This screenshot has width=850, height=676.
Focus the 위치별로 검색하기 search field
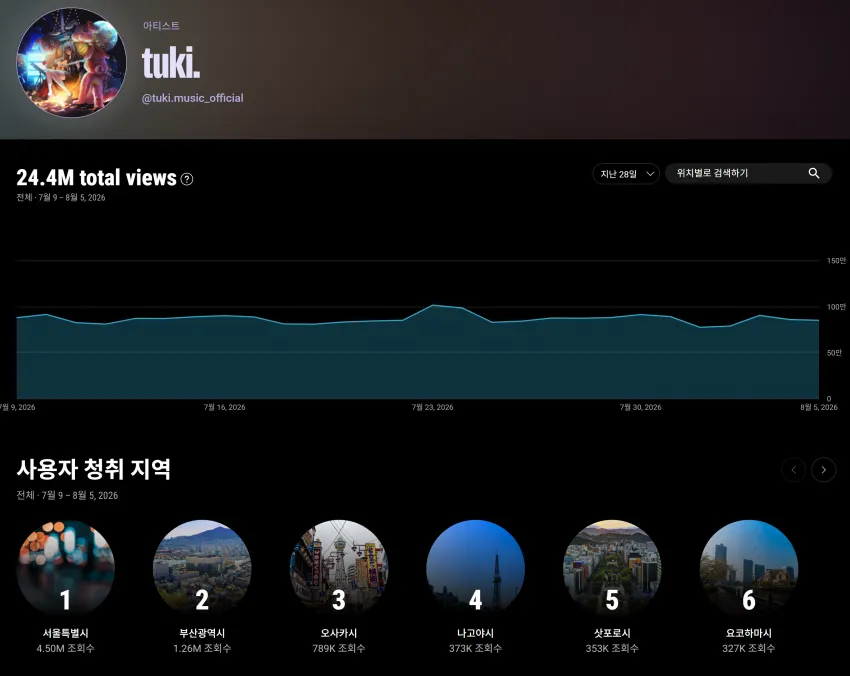[748, 173]
